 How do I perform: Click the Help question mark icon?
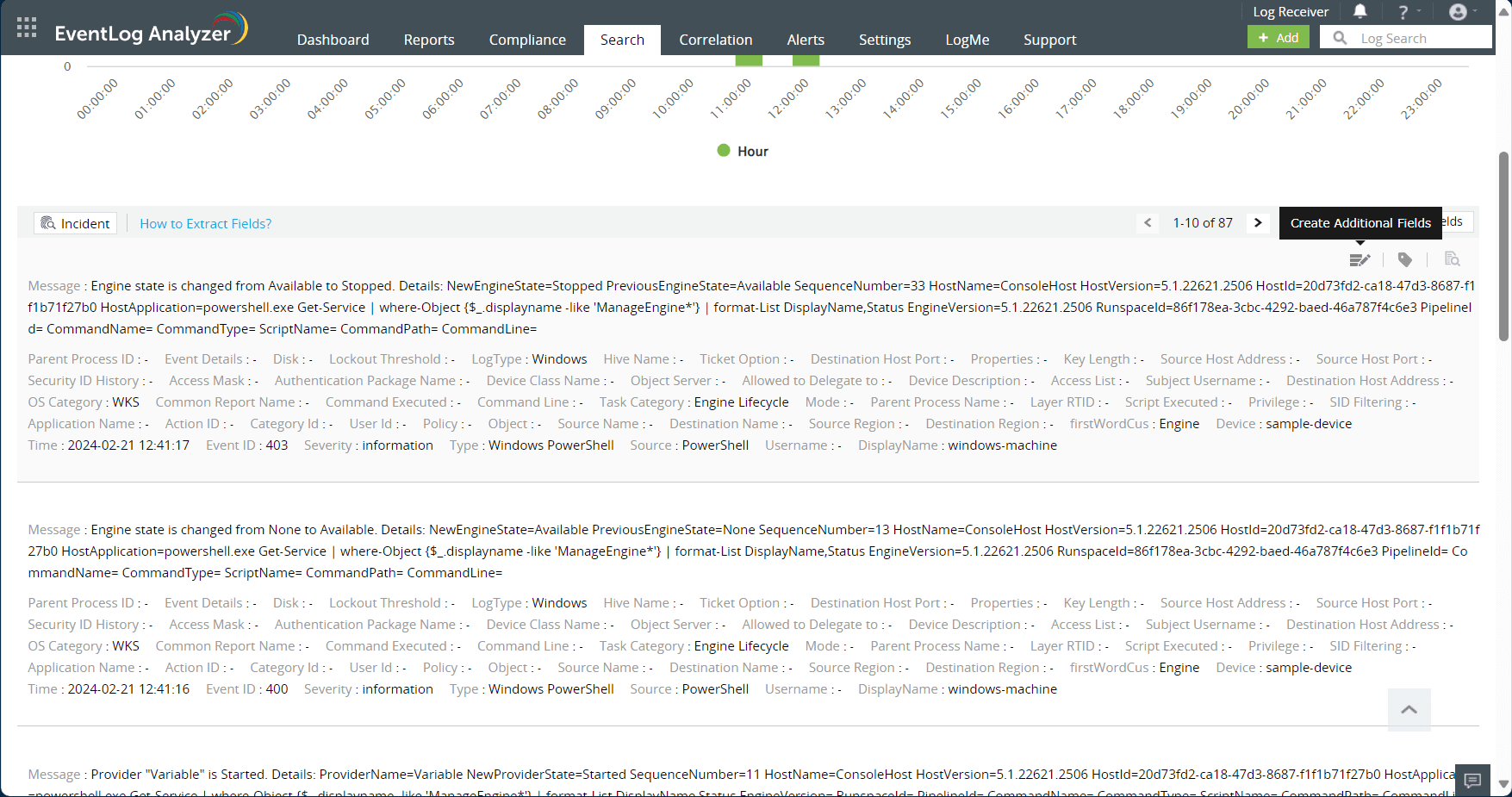(x=1402, y=11)
